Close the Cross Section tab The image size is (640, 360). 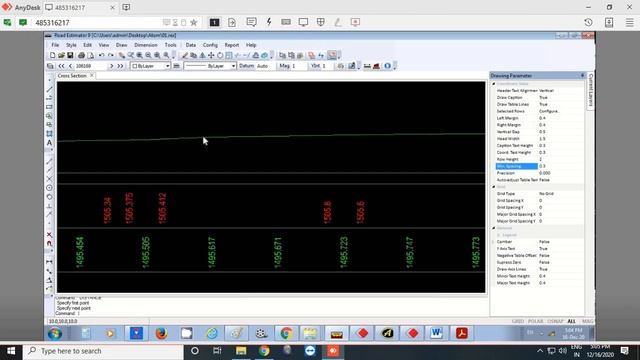(92, 76)
